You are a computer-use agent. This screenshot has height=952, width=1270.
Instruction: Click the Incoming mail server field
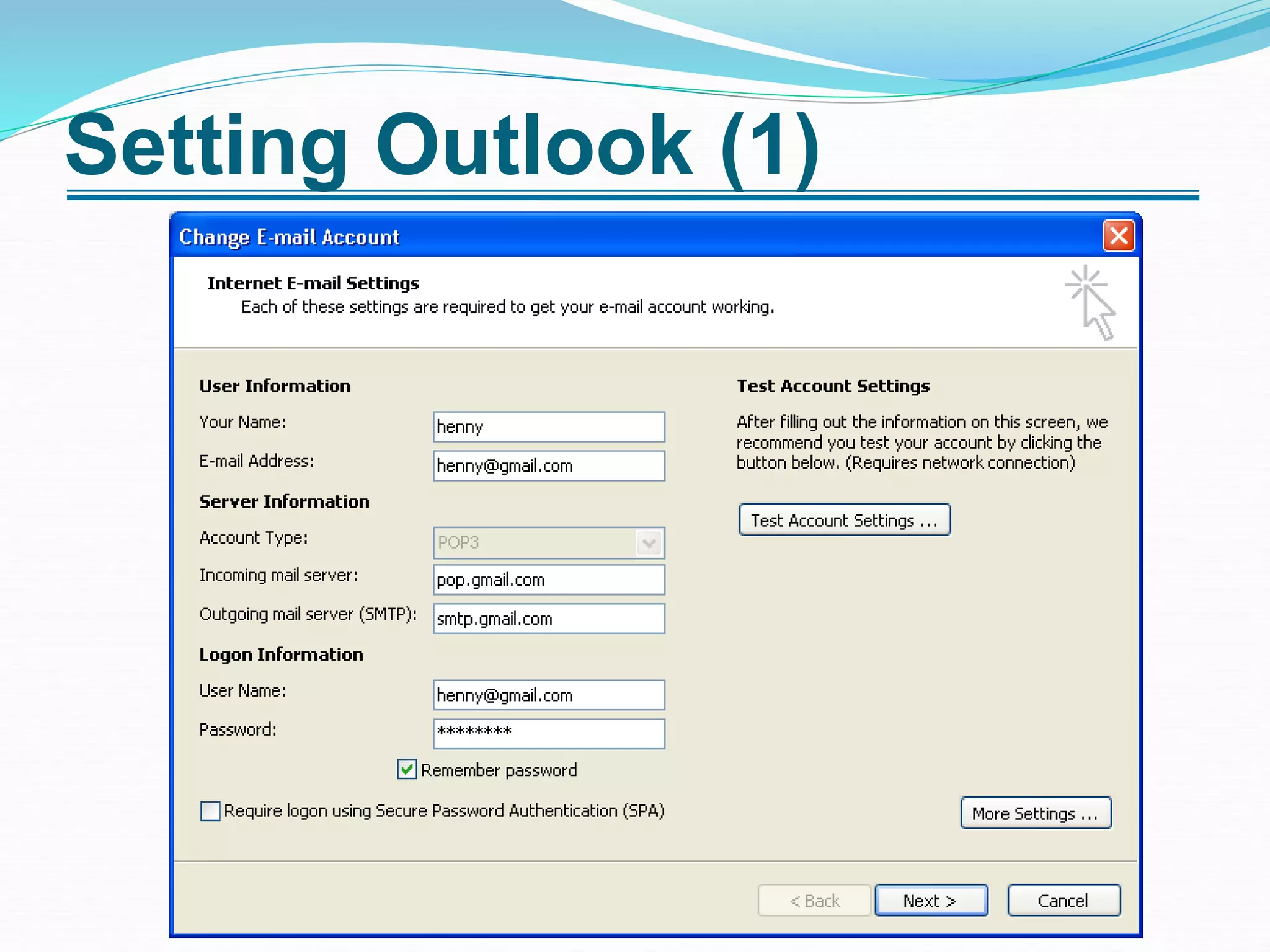tap(549, 580)
